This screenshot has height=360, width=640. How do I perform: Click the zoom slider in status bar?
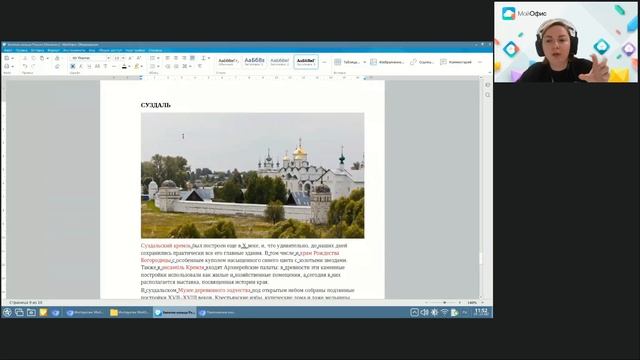pos(445,303)
